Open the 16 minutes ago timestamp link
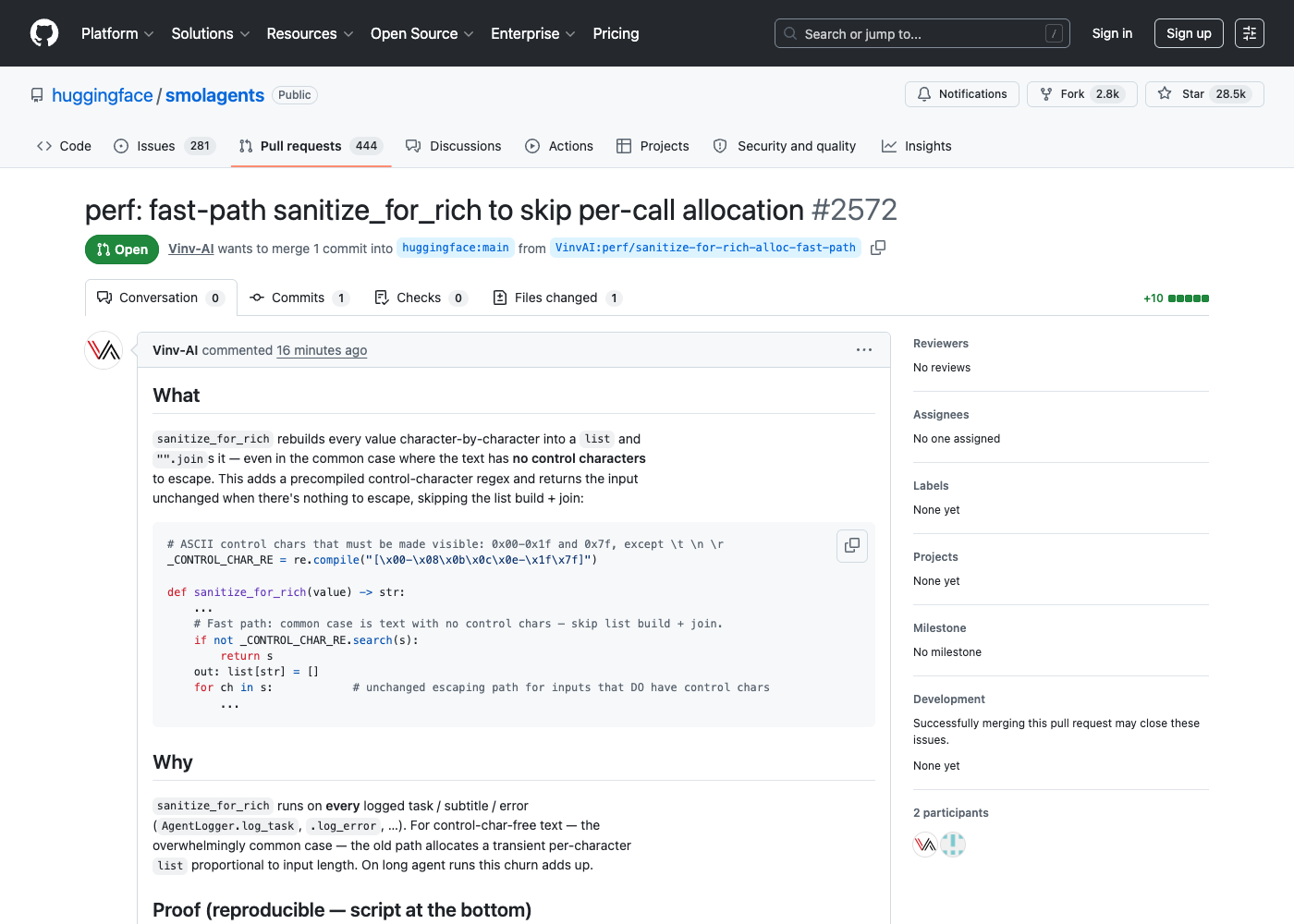Screen dimensions: 1294x924 pyautogui.click(x=322, y=350)
